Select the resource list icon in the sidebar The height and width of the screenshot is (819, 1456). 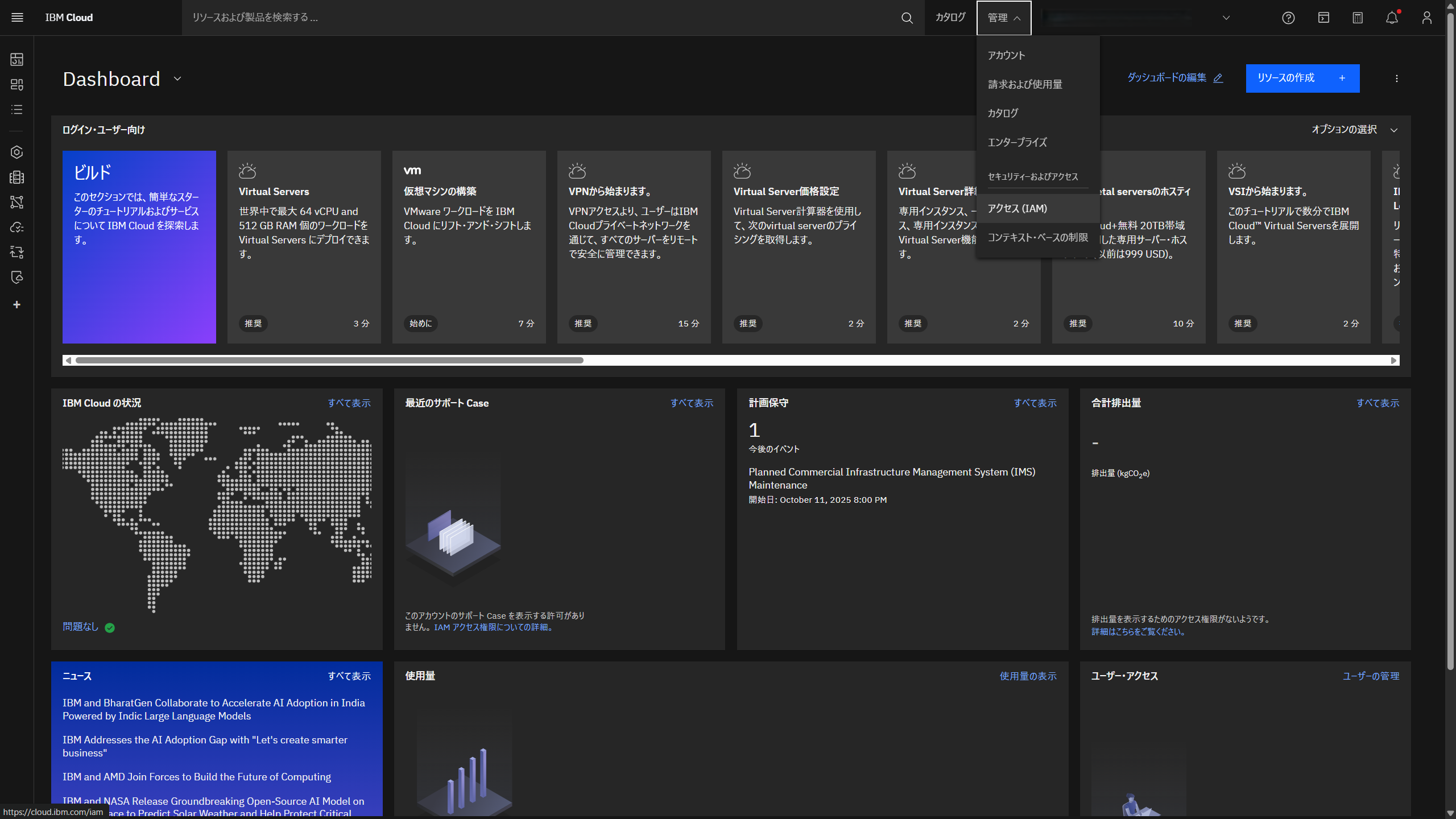[x=16, y=109]
